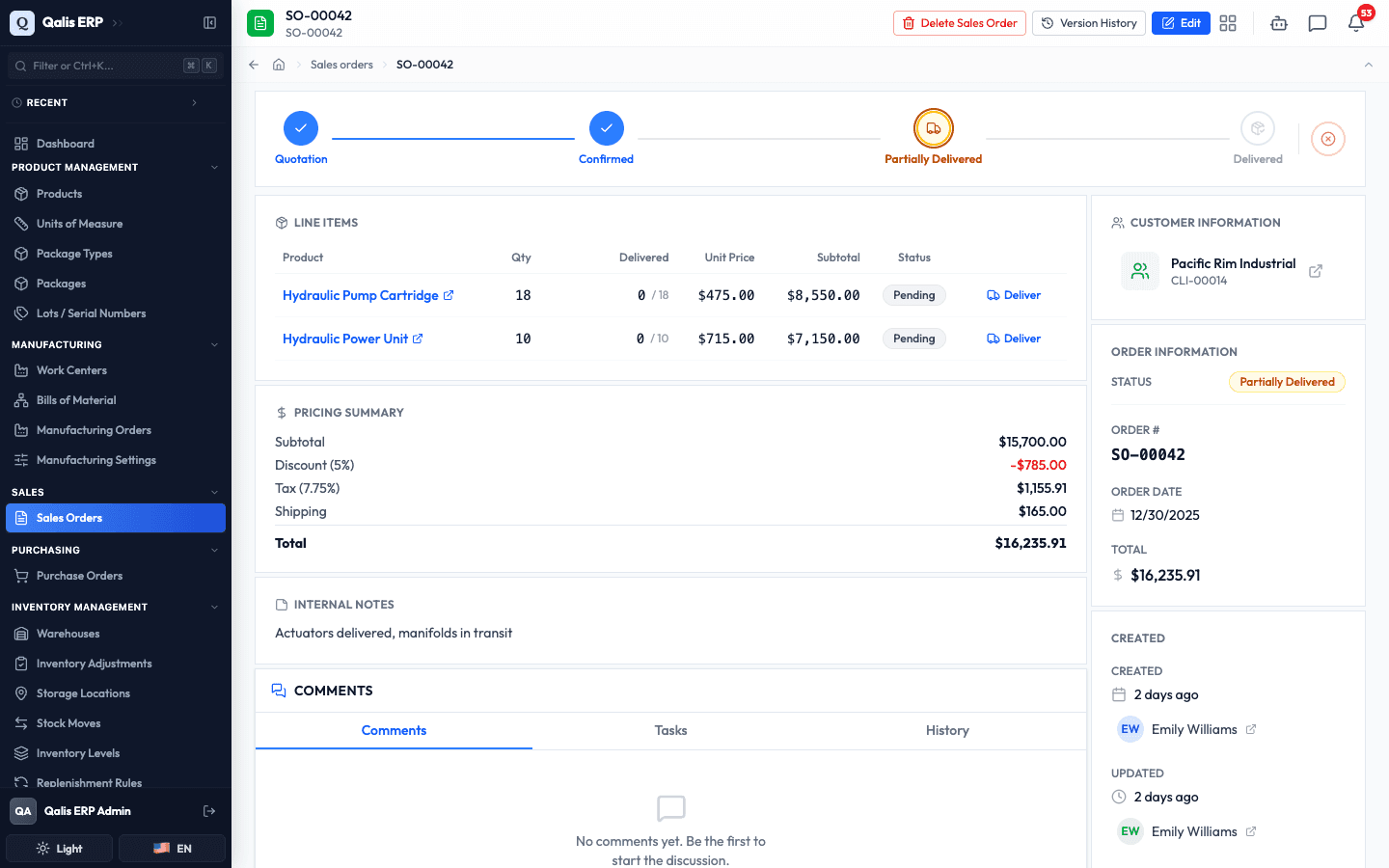Open Hydraulic Pump Cartridge external link icon
This screenshot has width=1389, height=868.
click(449, 295)
